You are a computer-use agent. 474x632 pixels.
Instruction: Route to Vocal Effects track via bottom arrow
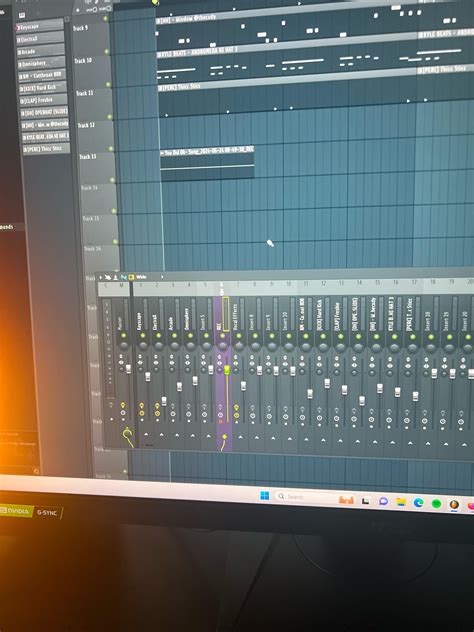pyautogui.click(x=241, y=437)
